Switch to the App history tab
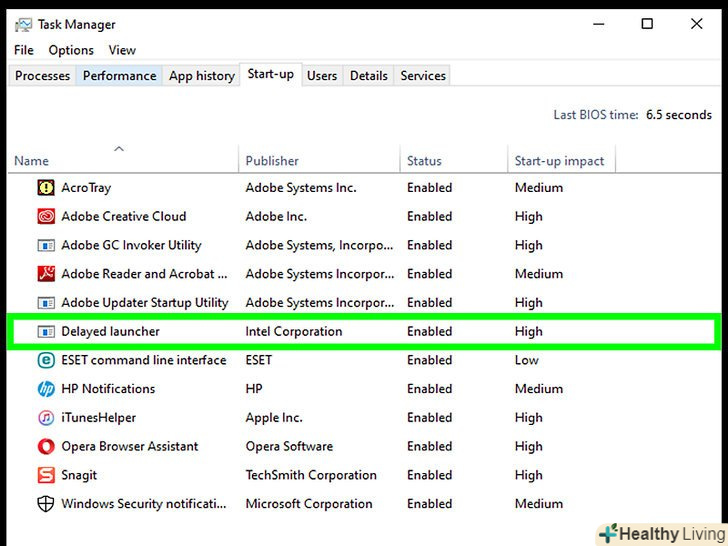 click(x=202, y=76)
